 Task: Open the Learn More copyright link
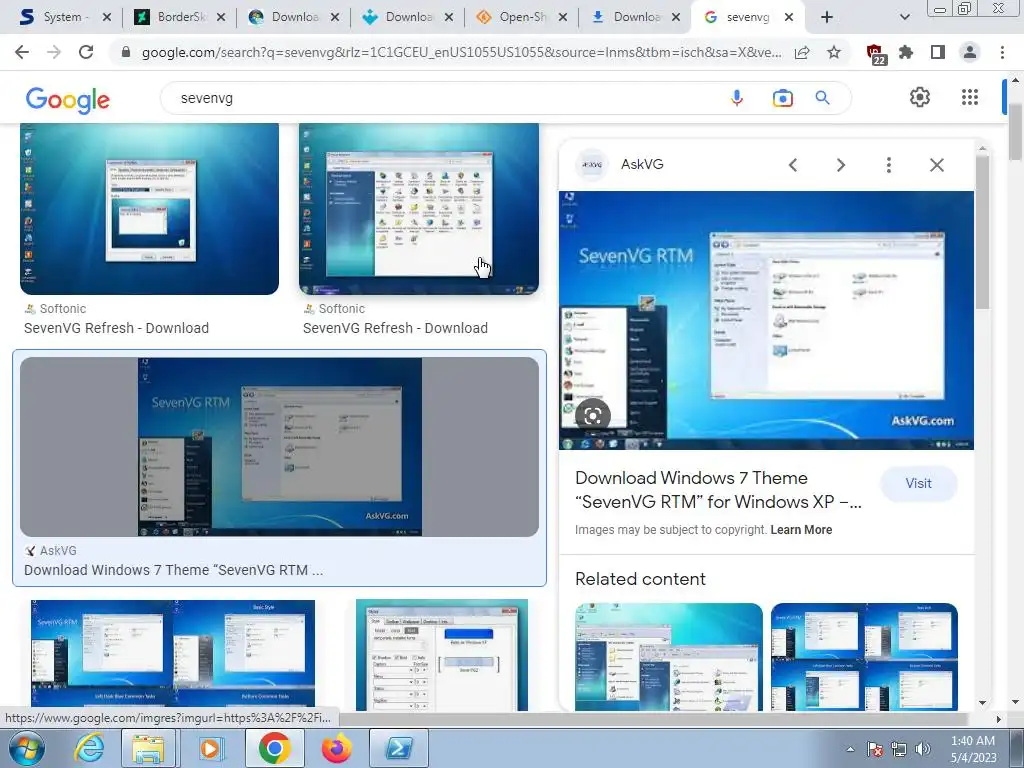click(x=801, y=530)
